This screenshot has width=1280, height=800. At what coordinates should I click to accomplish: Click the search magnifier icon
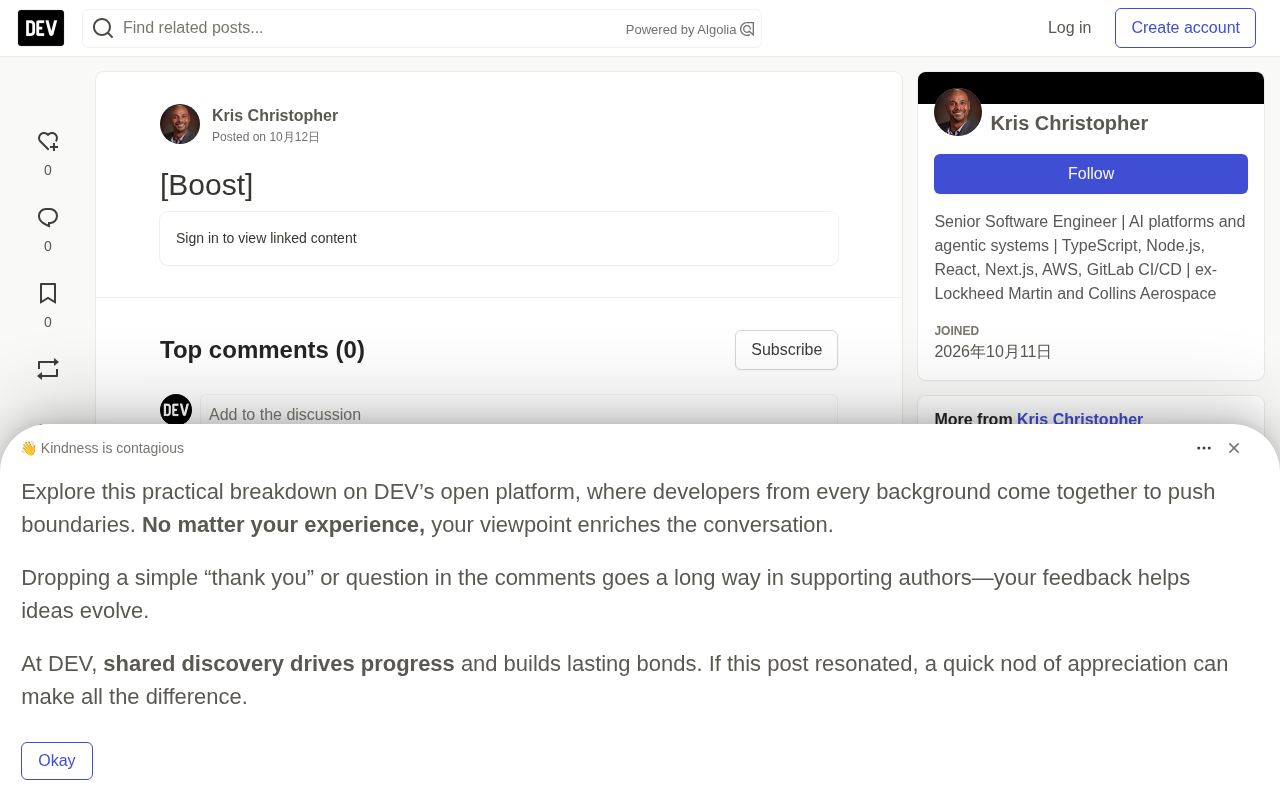pyautogui.click(x=103, y=28)
